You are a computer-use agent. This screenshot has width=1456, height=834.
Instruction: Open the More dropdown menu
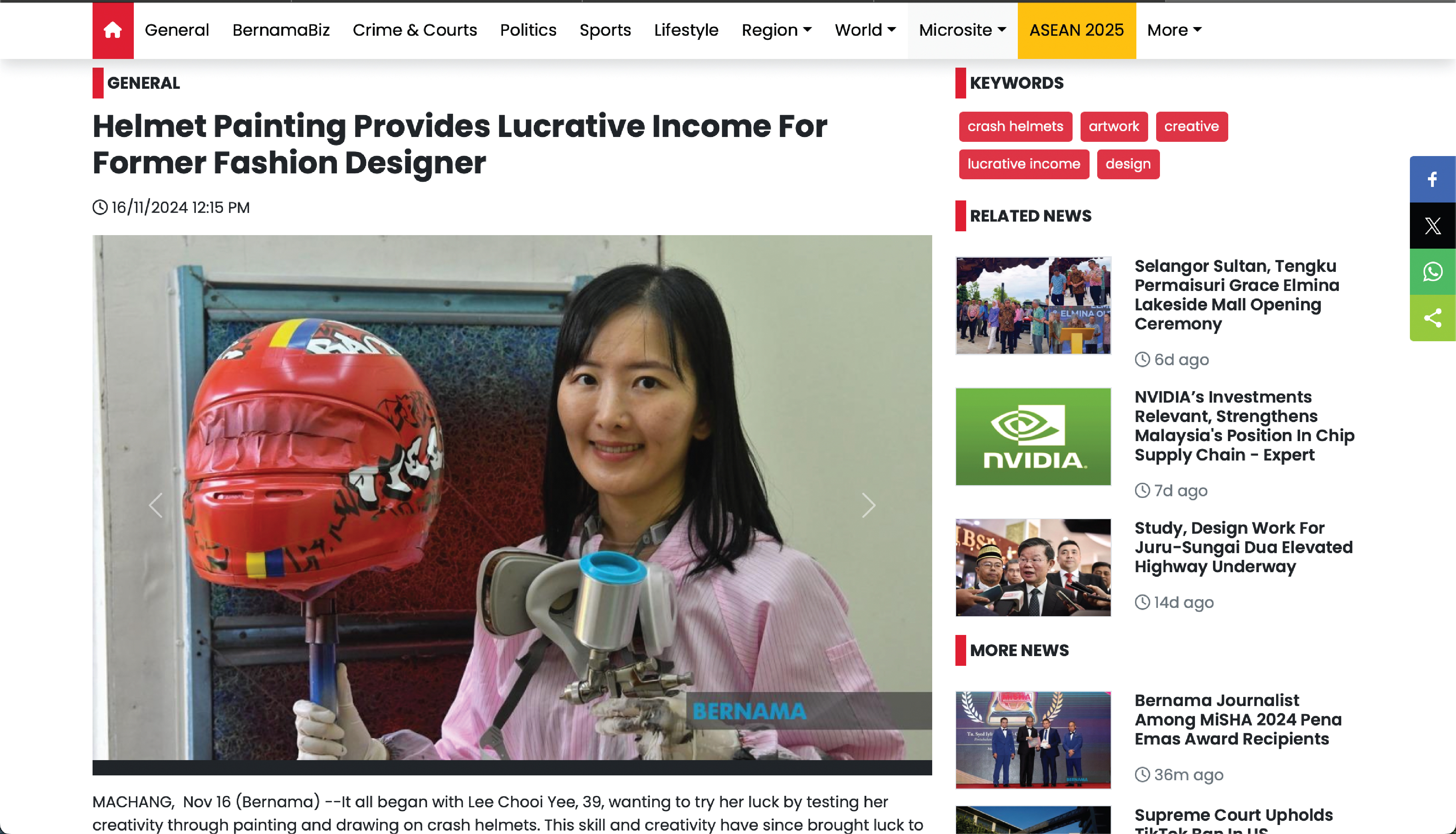1174,30
